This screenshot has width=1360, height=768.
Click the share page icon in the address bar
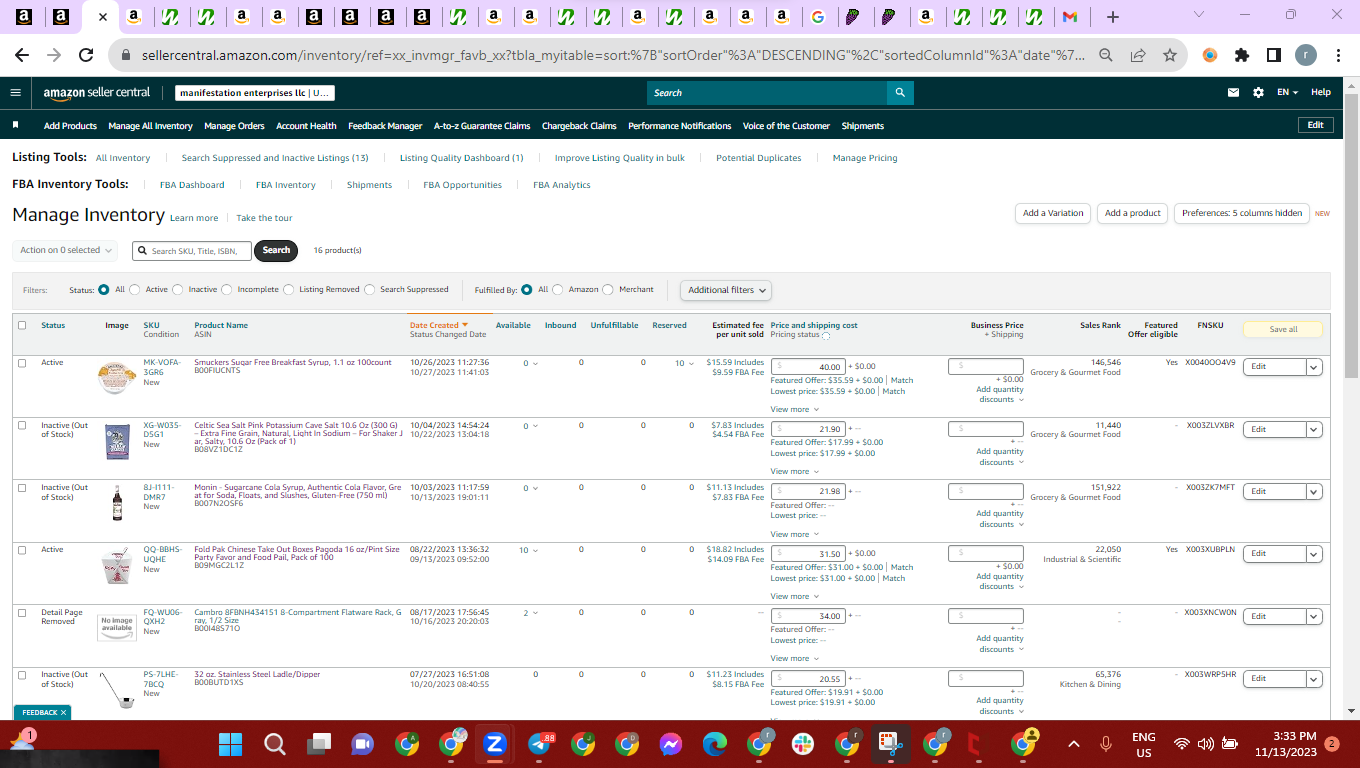pos(1138,56)
